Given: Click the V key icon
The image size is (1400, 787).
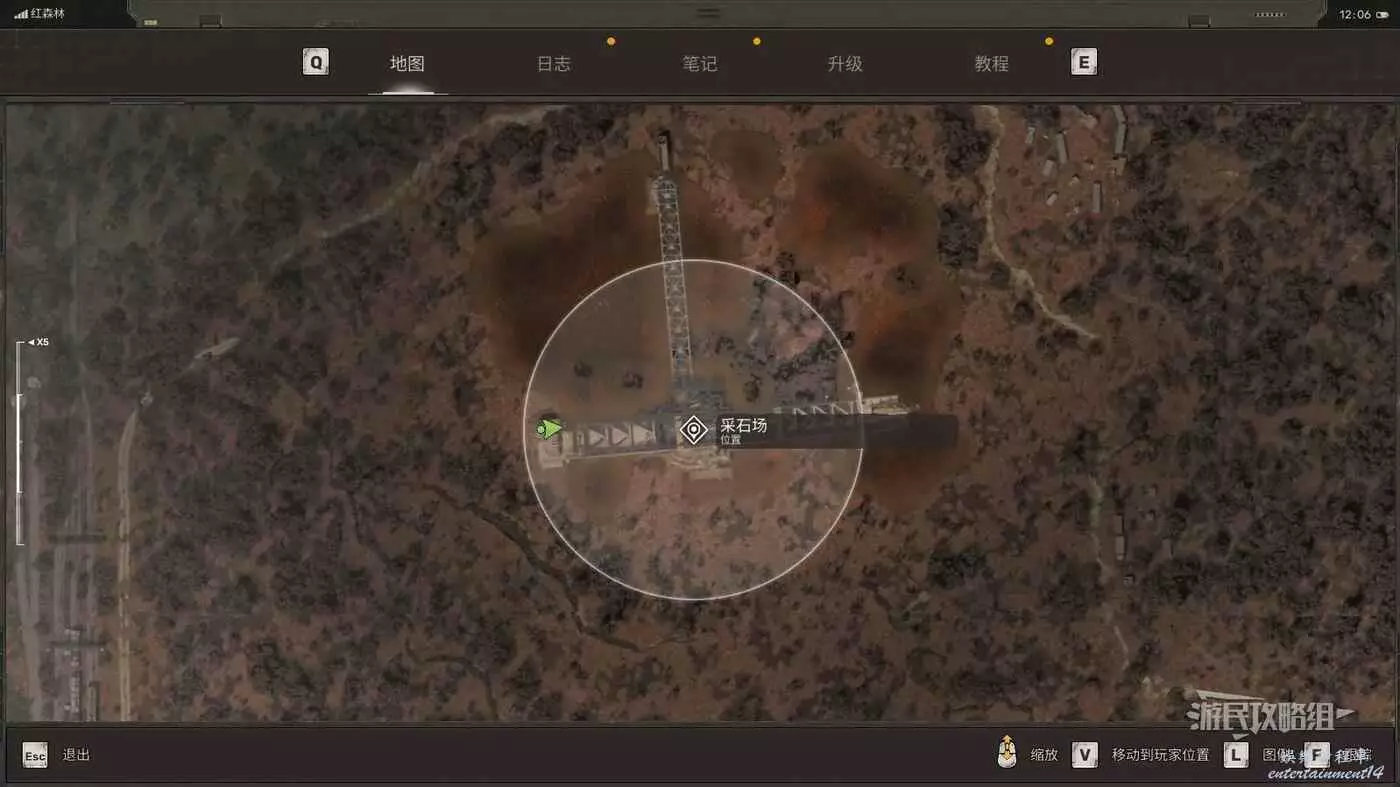Looking at the screenshot, I should pyautogui.click(x=1084, y=755).
